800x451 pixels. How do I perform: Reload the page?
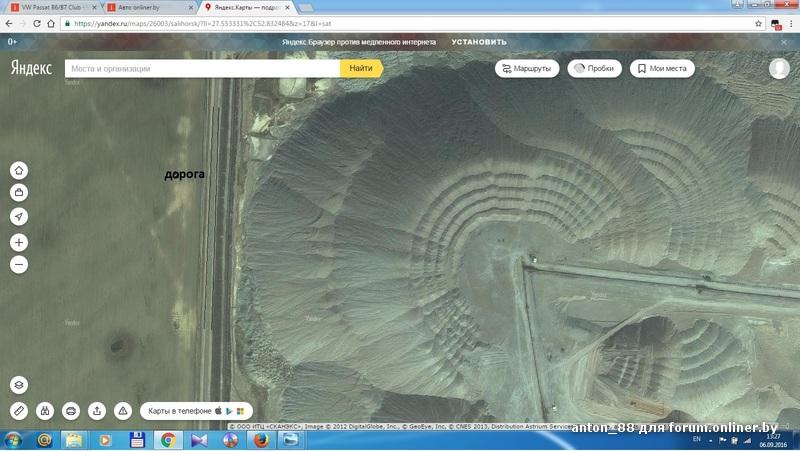tap(37, 23)
